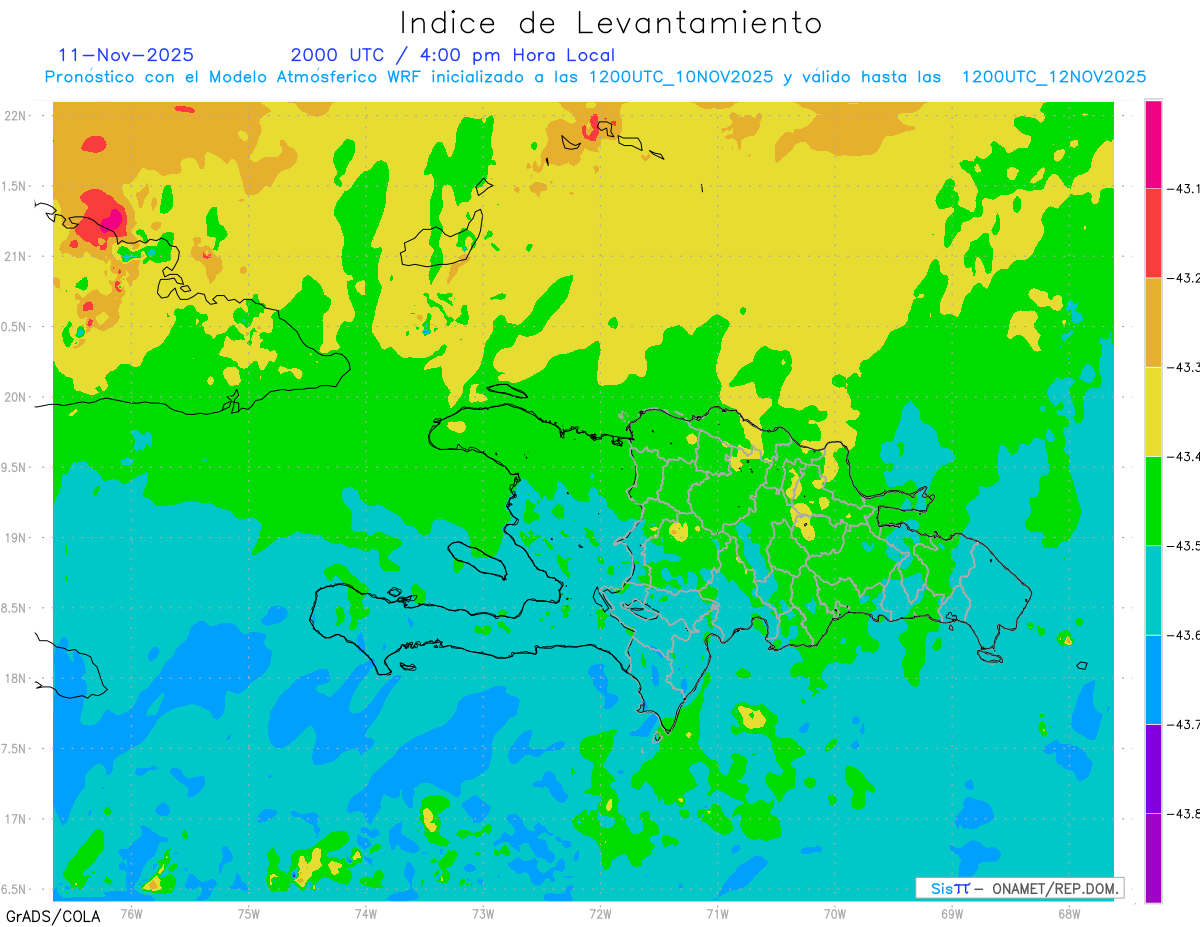Image resolution: width=1200 pixels, height=927 pixels.
Task: Click the '-43.1' color bar value
Action: pos(1184,189)
